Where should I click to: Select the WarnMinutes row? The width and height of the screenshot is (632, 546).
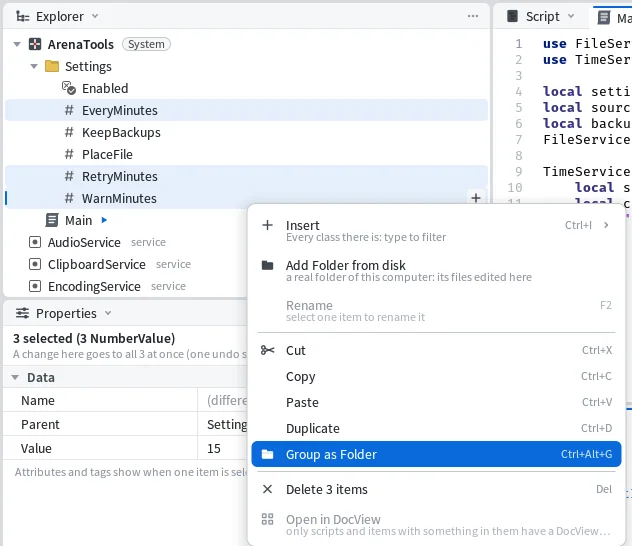[x=246, y=198]
